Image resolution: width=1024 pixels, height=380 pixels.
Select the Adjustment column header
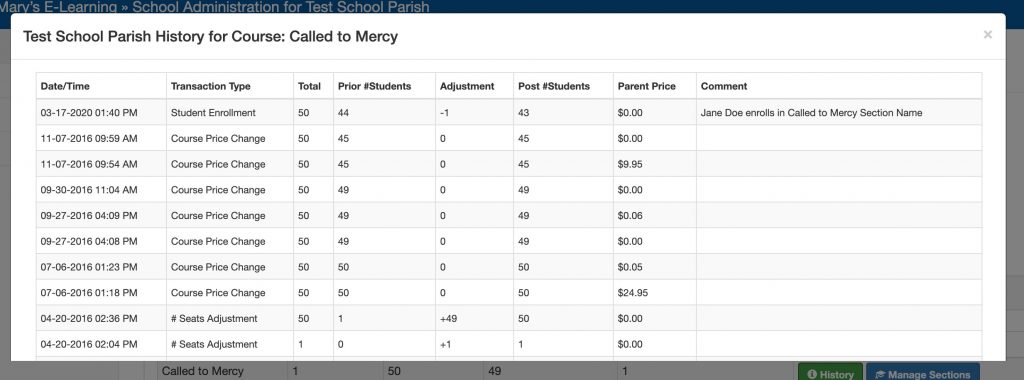[467, 86]
